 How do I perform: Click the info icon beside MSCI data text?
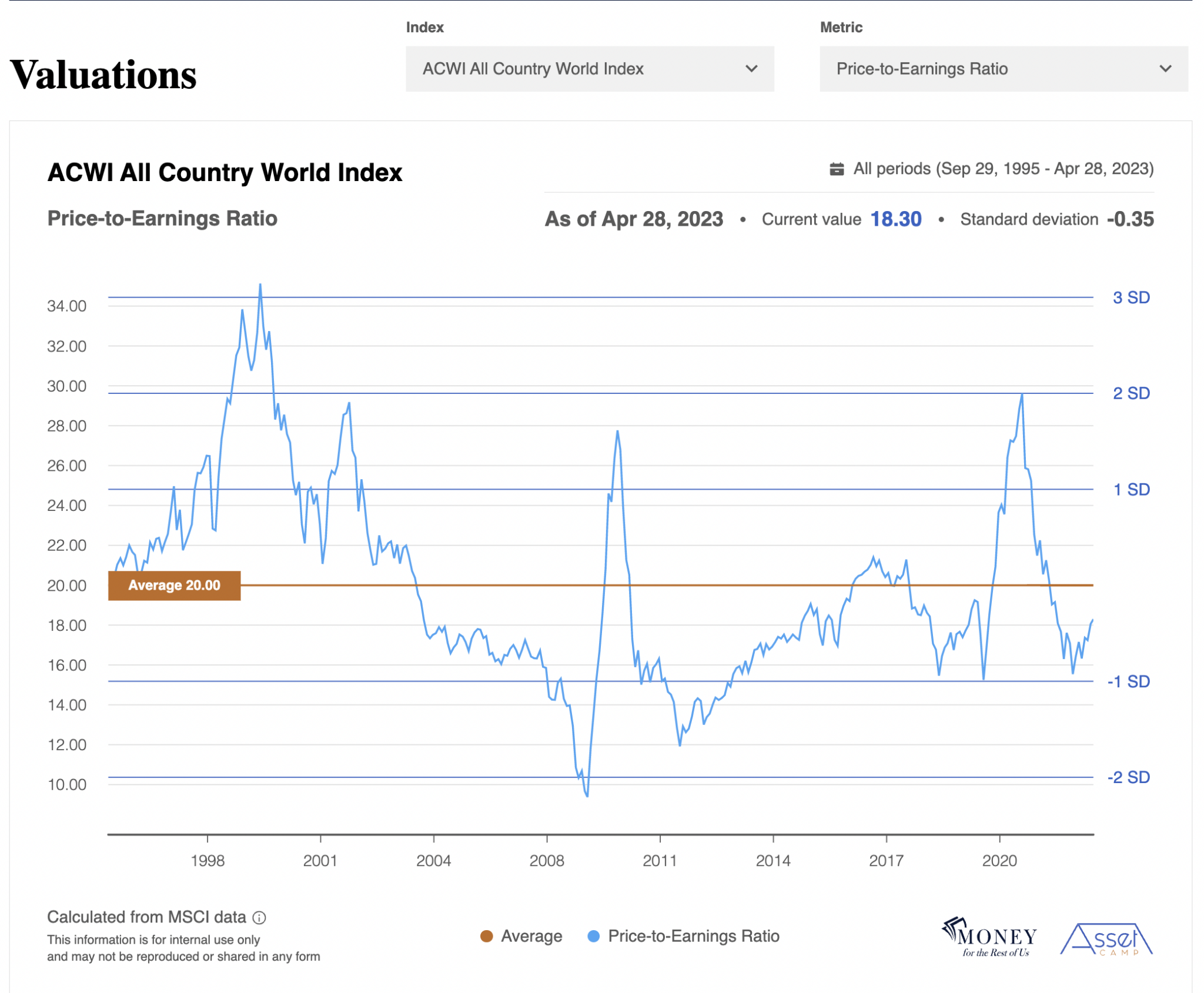coord(260,917)
